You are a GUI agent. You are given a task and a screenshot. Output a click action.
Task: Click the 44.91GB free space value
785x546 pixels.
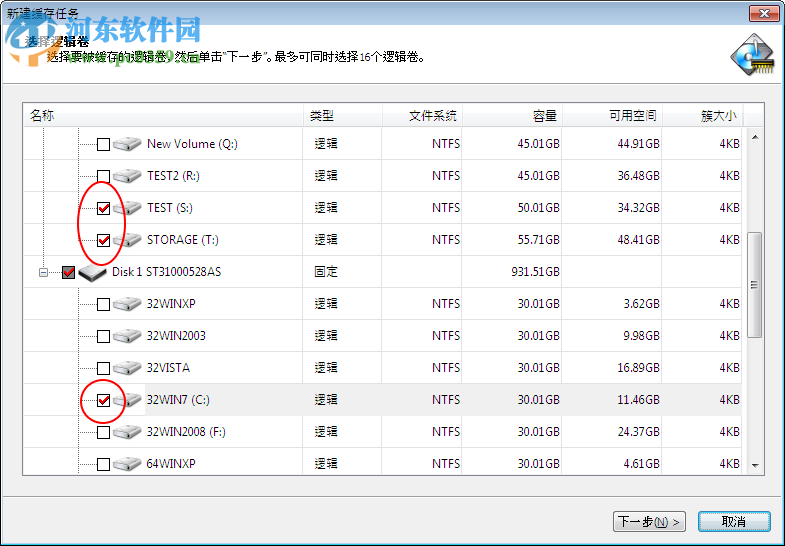click(638, 144)
